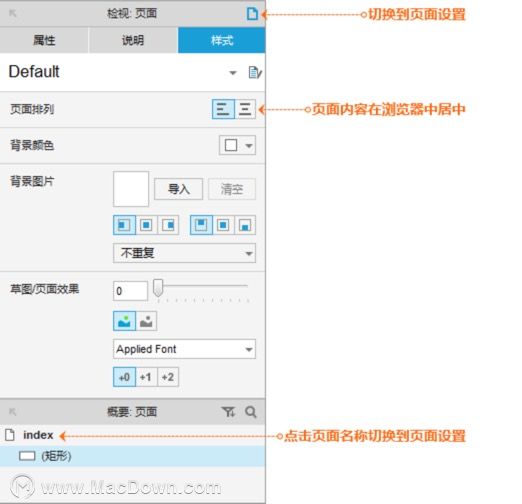This screenshot has width=522, height=504.
Task: Click the 背景颜色 label
Action: pos(32,145)
